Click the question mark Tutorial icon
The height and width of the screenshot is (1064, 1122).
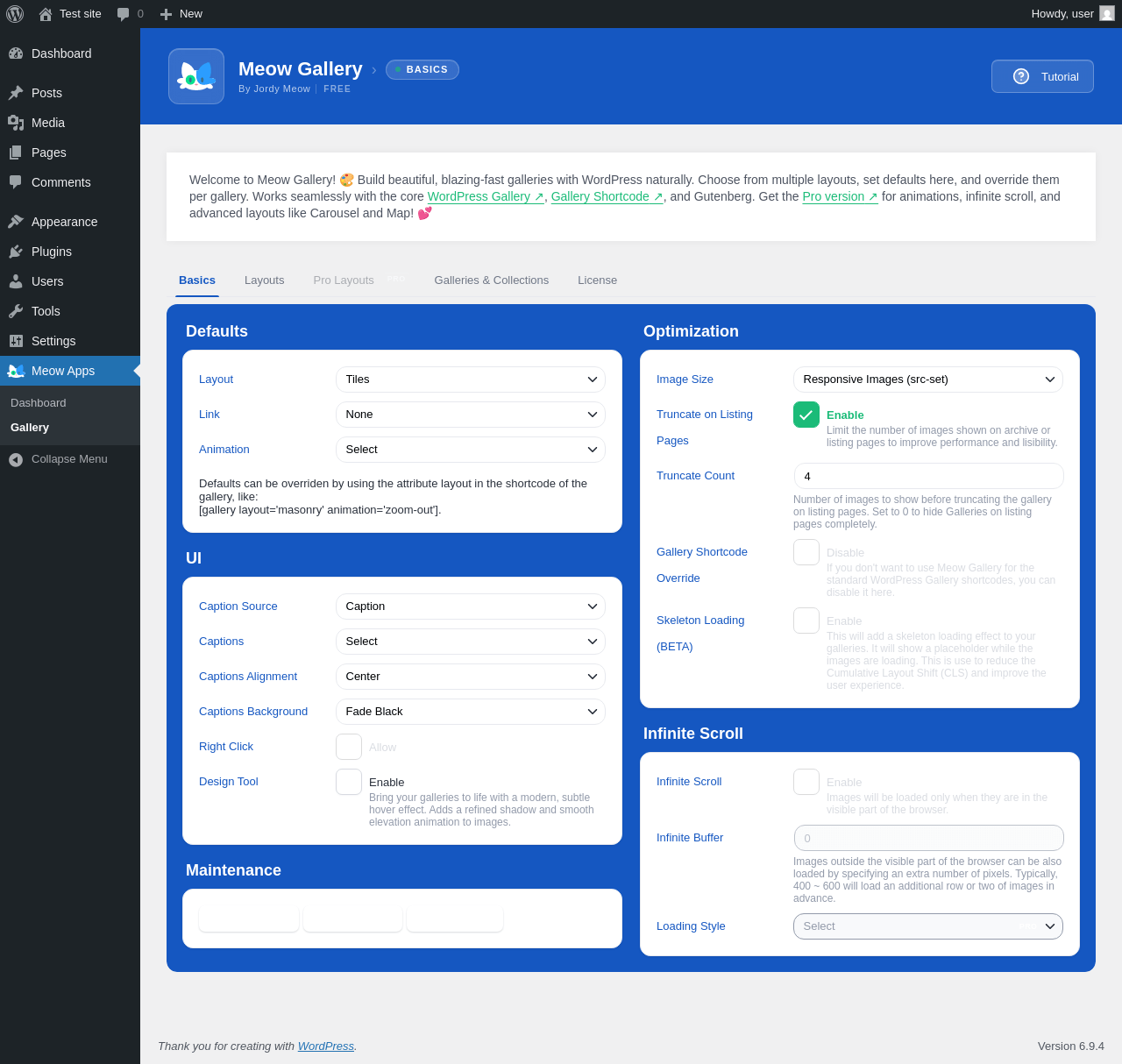pos(1021,76)
